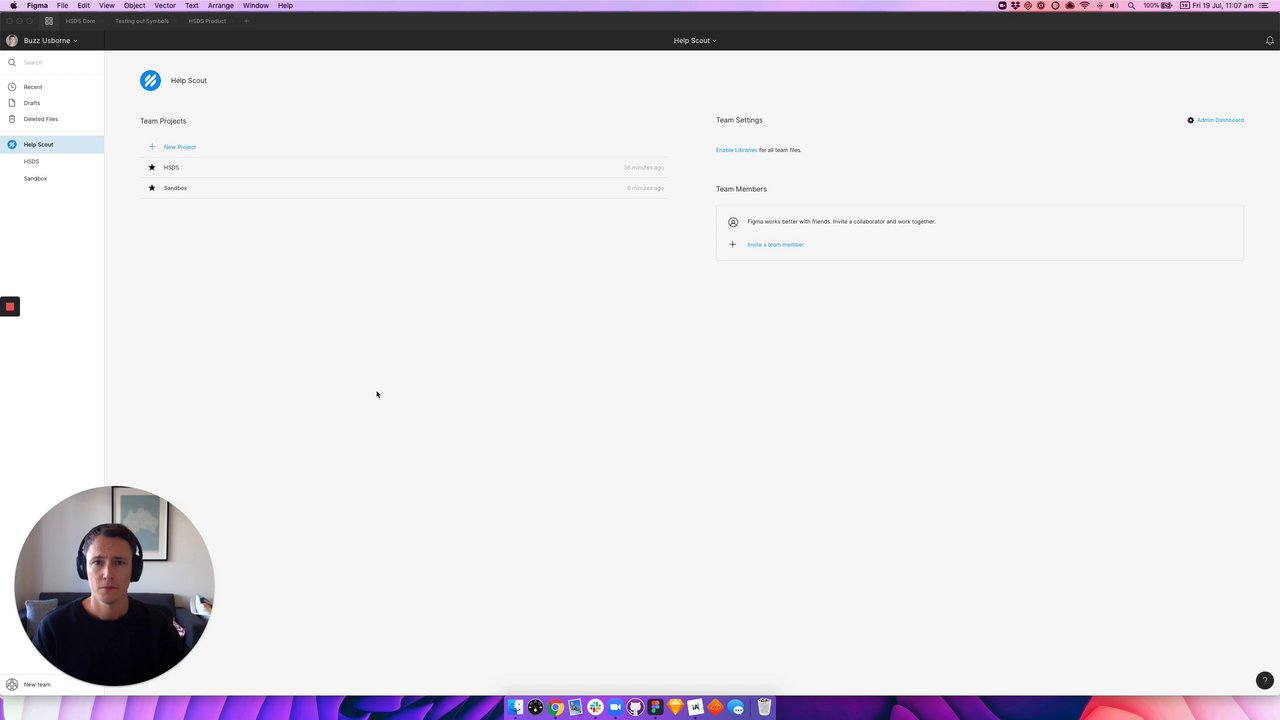
Task: Open Zoom in the Dock
Action: coord(615,707)
